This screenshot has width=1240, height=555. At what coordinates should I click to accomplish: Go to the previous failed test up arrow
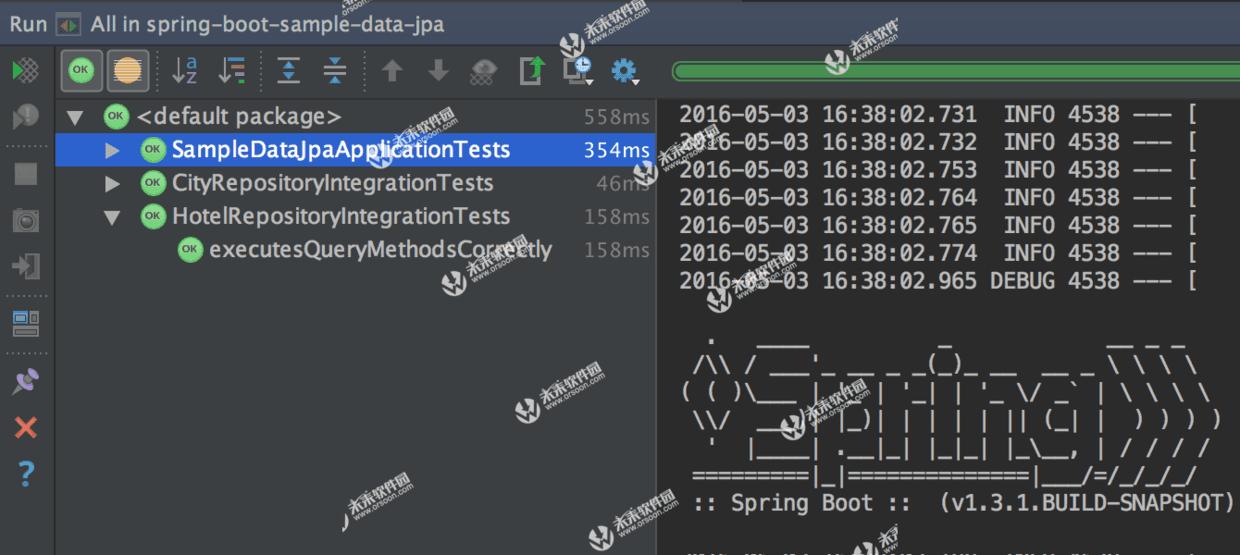pyautogui.click(x=392, y=71)
